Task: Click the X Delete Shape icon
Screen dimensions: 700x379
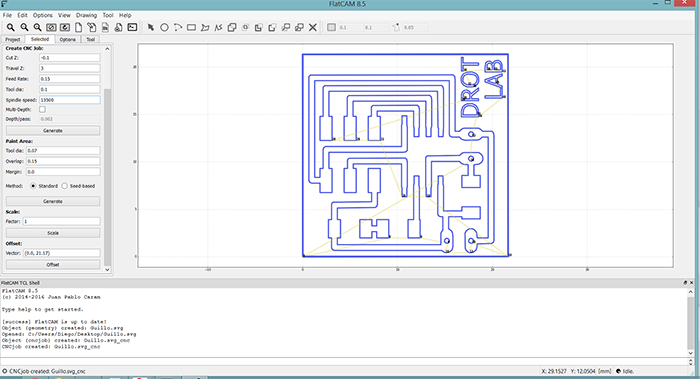Action: (x=312, y=27)
